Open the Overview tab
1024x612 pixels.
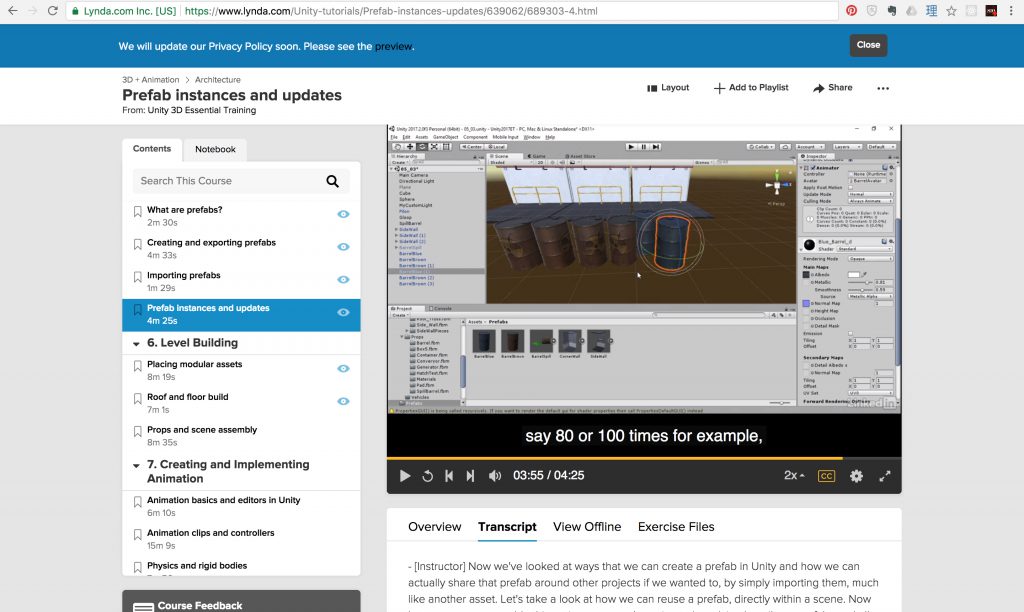pos(434,526)
